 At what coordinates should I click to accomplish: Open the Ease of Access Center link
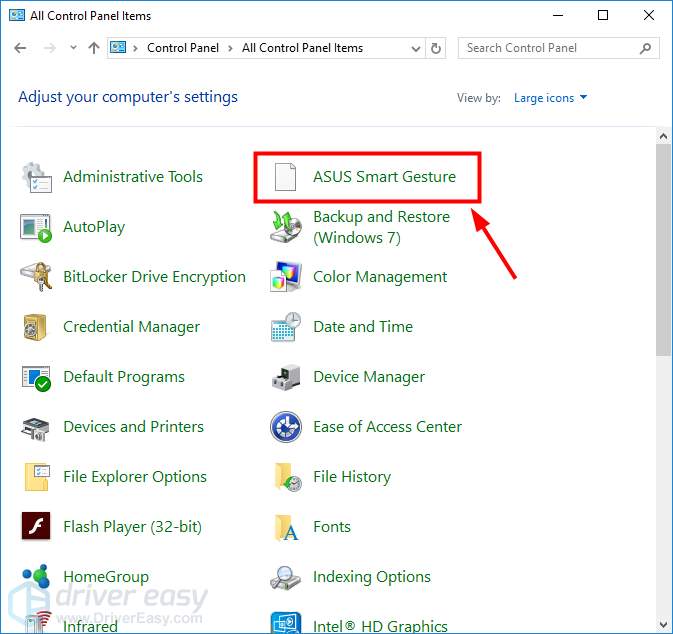(x=387, y=427)
